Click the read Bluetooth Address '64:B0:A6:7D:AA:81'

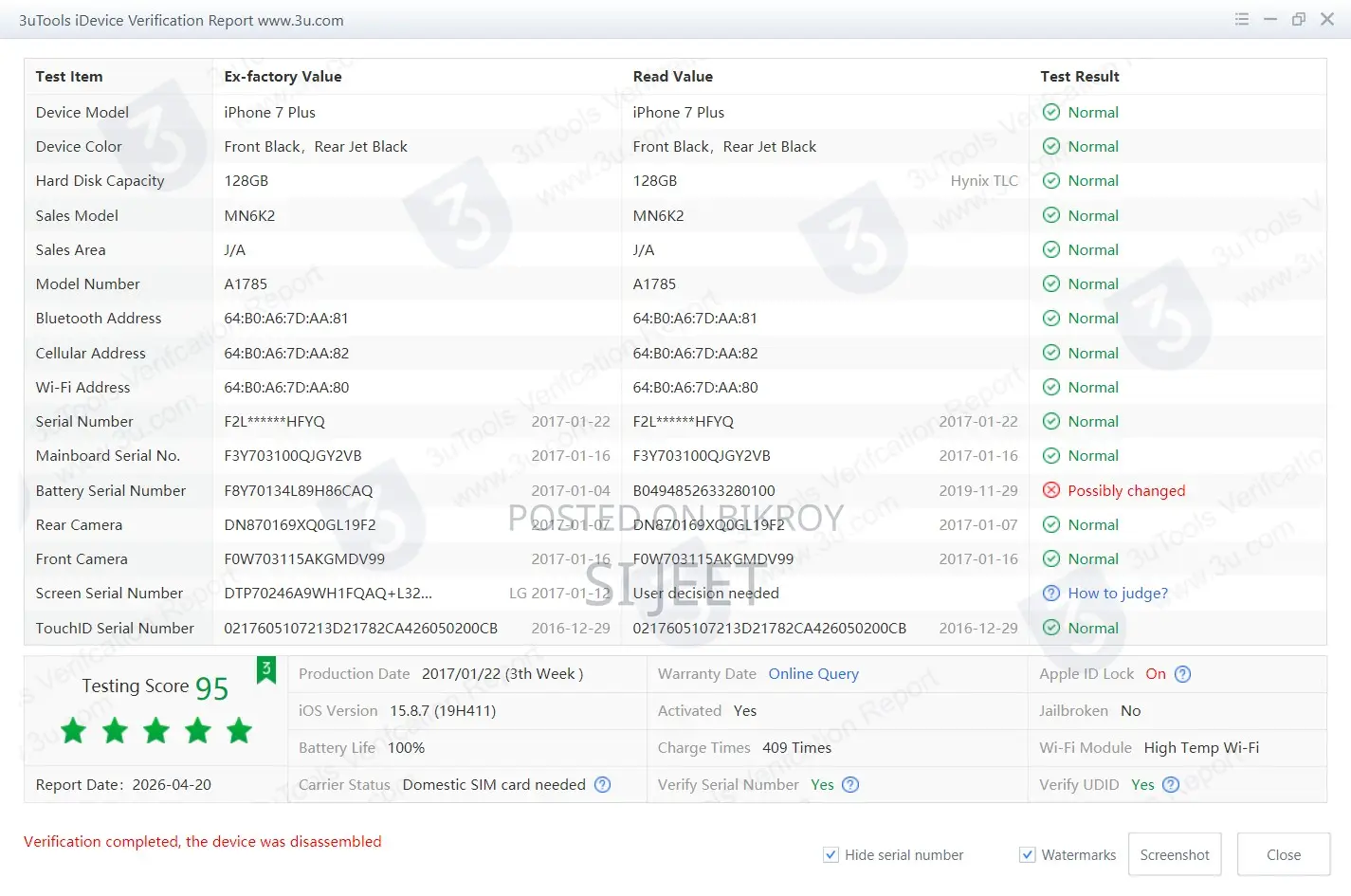696,319
